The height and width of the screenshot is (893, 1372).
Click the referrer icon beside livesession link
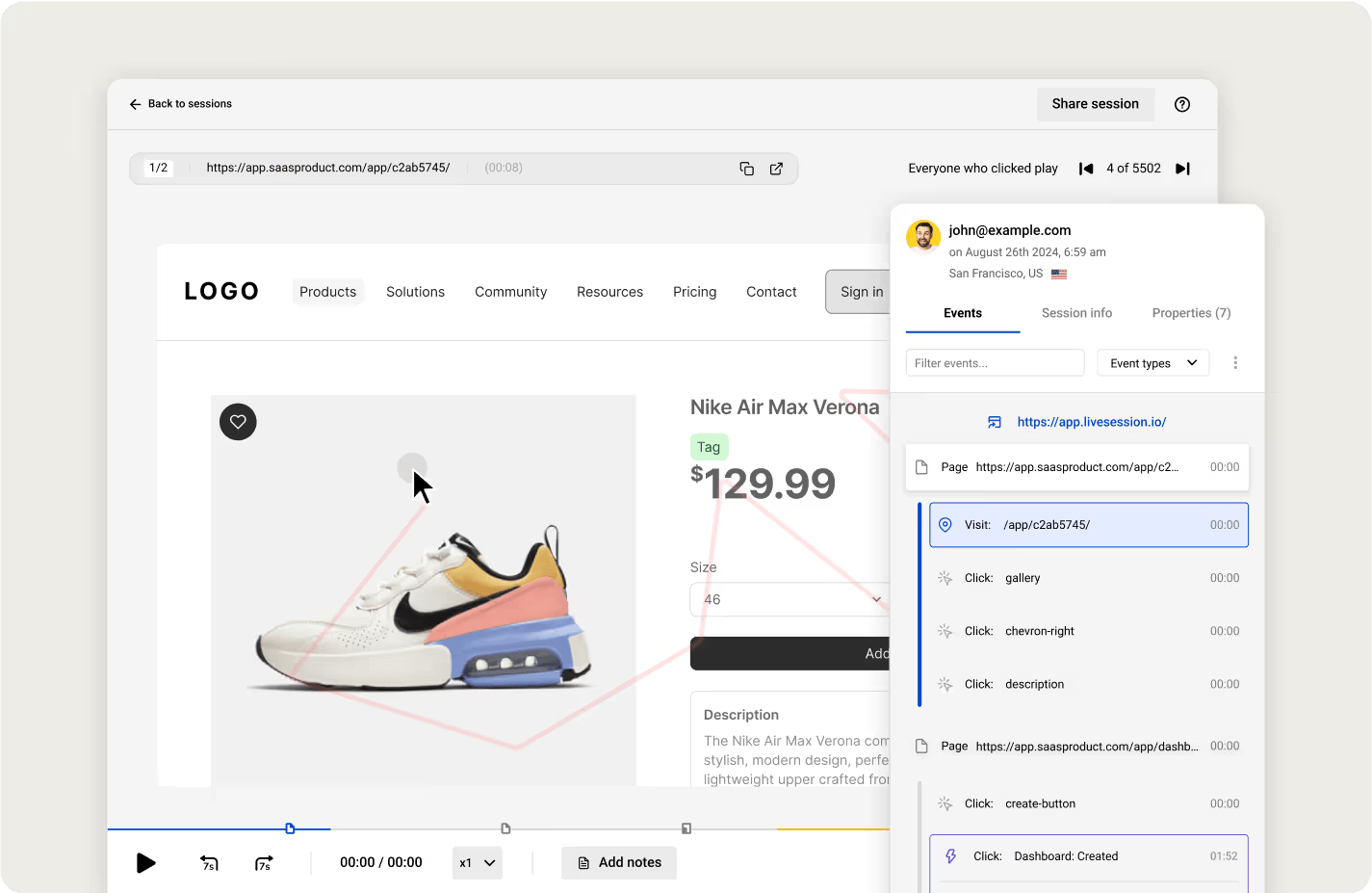[995, 422]
